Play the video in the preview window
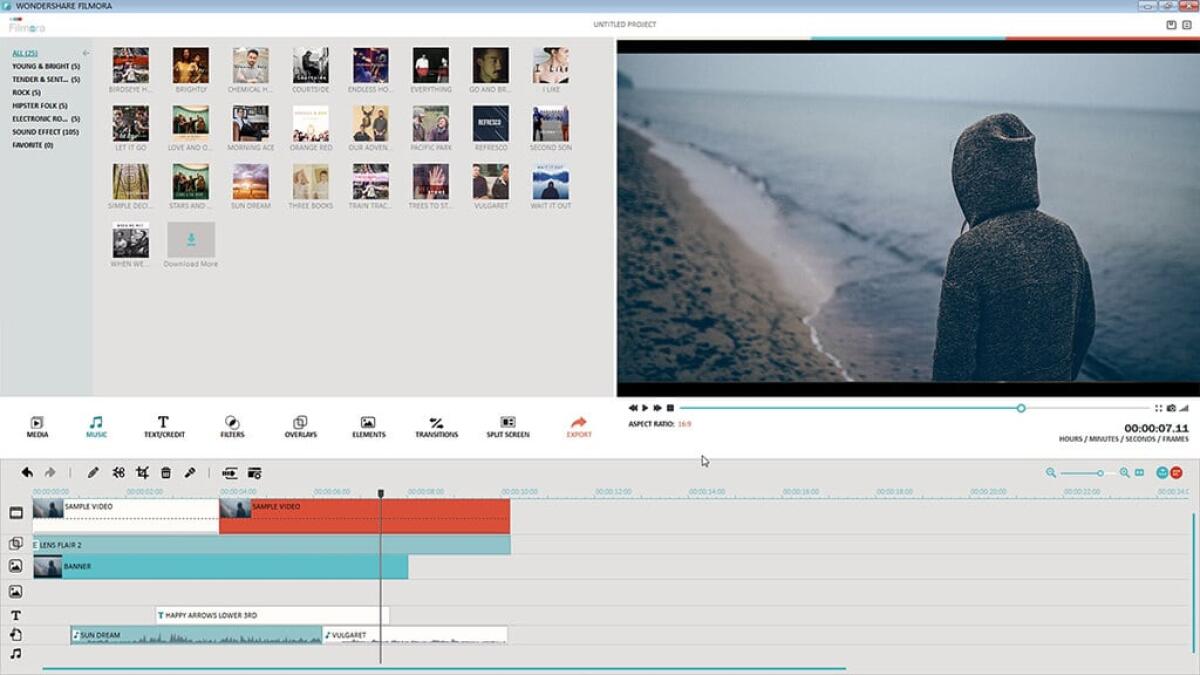Image resolution: width=1200 pixels, height=675 pixels. (x=645, y=408)
